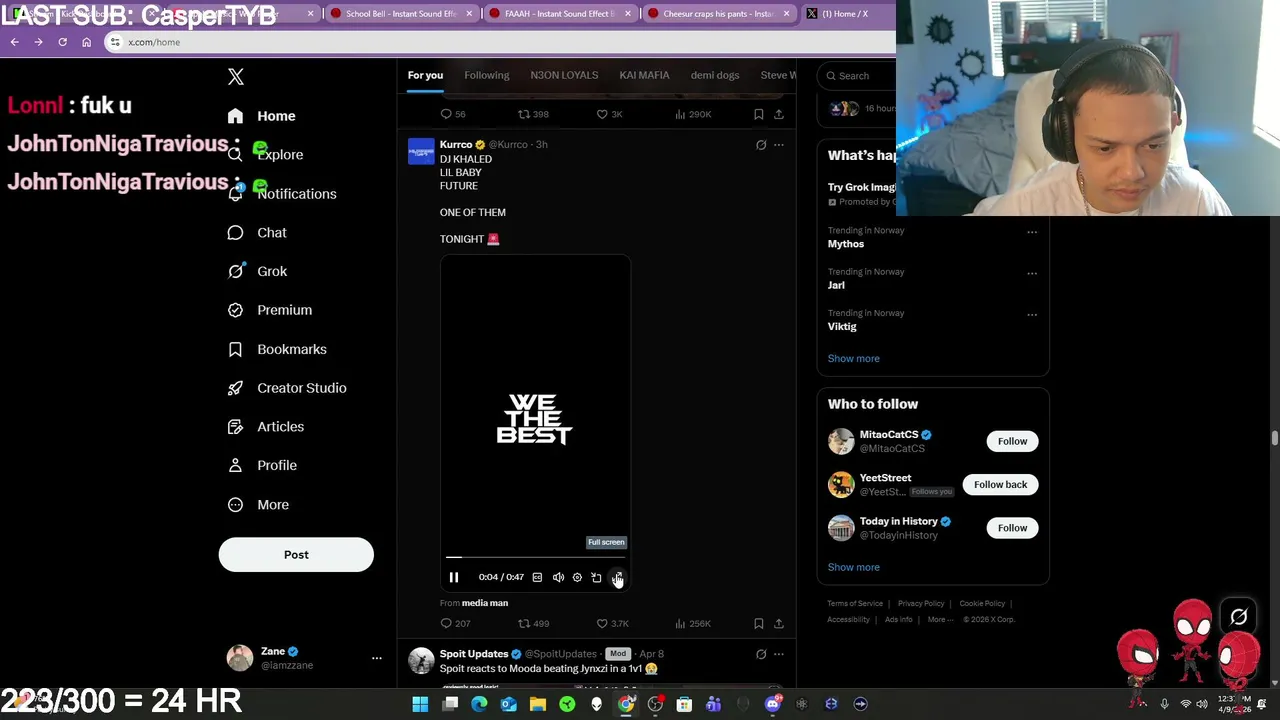Click the x.com/home address bar
The width and height of the screenshot is (1280, 720).
tap(500, 42)
